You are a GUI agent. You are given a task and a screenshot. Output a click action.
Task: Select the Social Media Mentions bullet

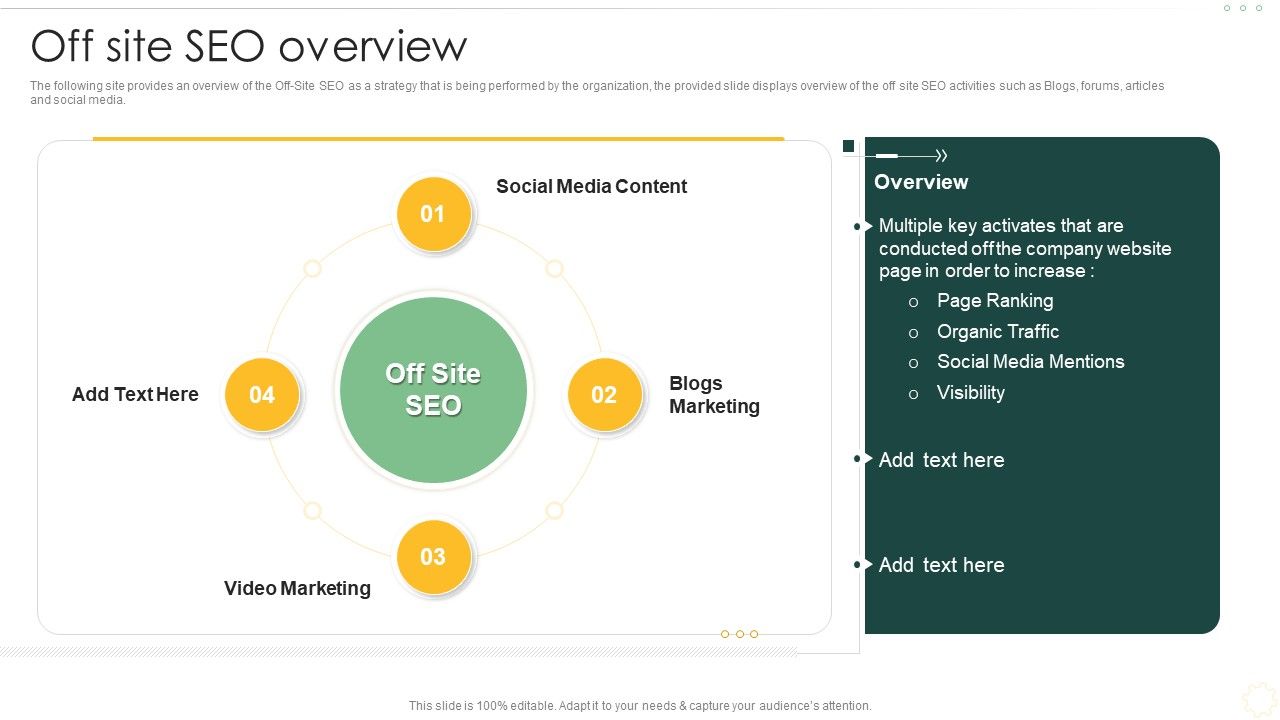coord(1030,361)
